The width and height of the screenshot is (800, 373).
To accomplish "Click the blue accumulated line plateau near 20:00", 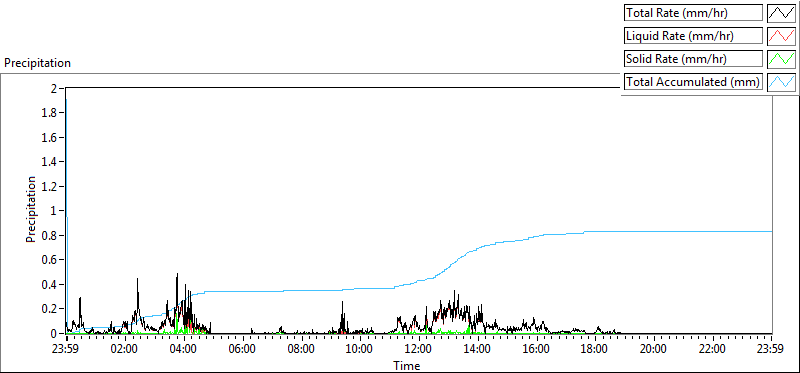I will [x=653, y=232].
